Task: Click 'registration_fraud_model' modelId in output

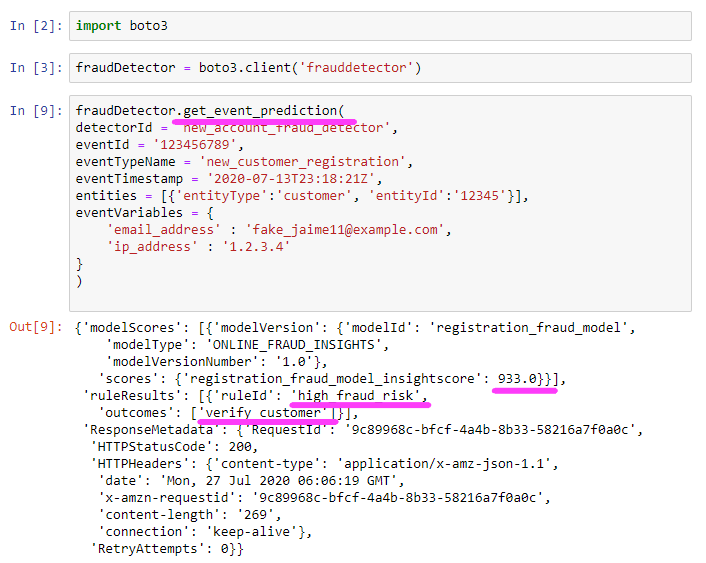Action: tap(529, 328)
